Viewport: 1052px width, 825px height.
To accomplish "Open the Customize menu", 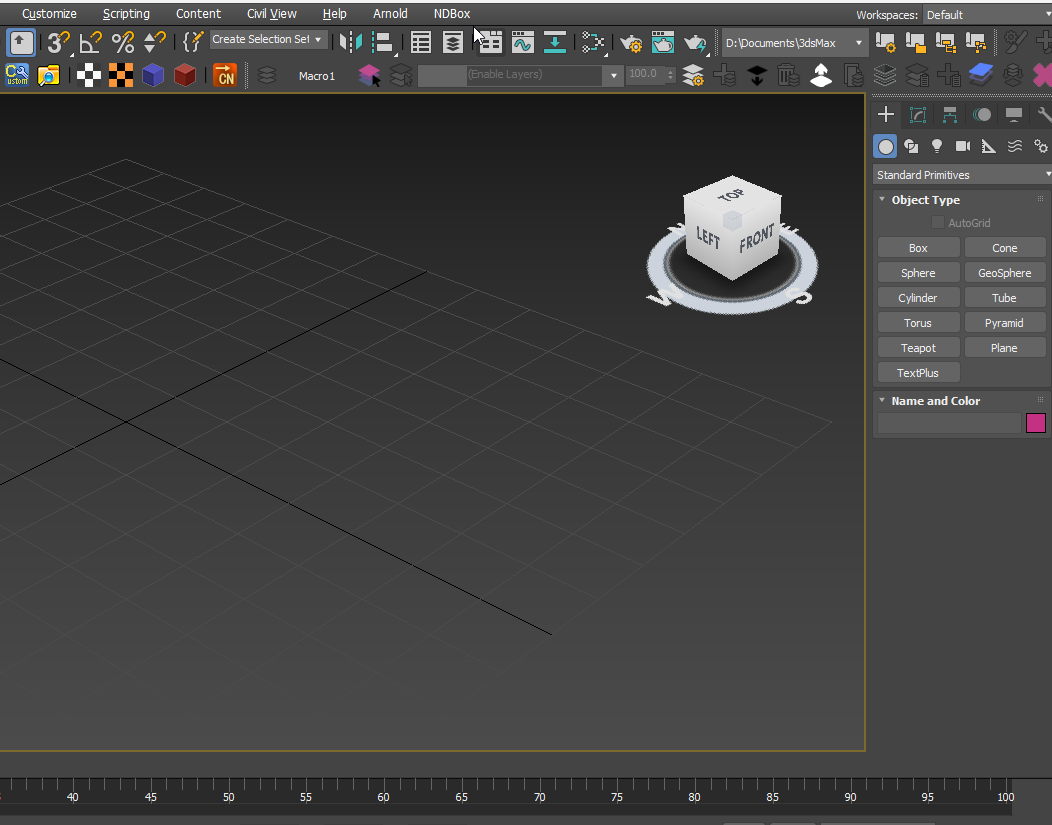I will pos(49,13).
